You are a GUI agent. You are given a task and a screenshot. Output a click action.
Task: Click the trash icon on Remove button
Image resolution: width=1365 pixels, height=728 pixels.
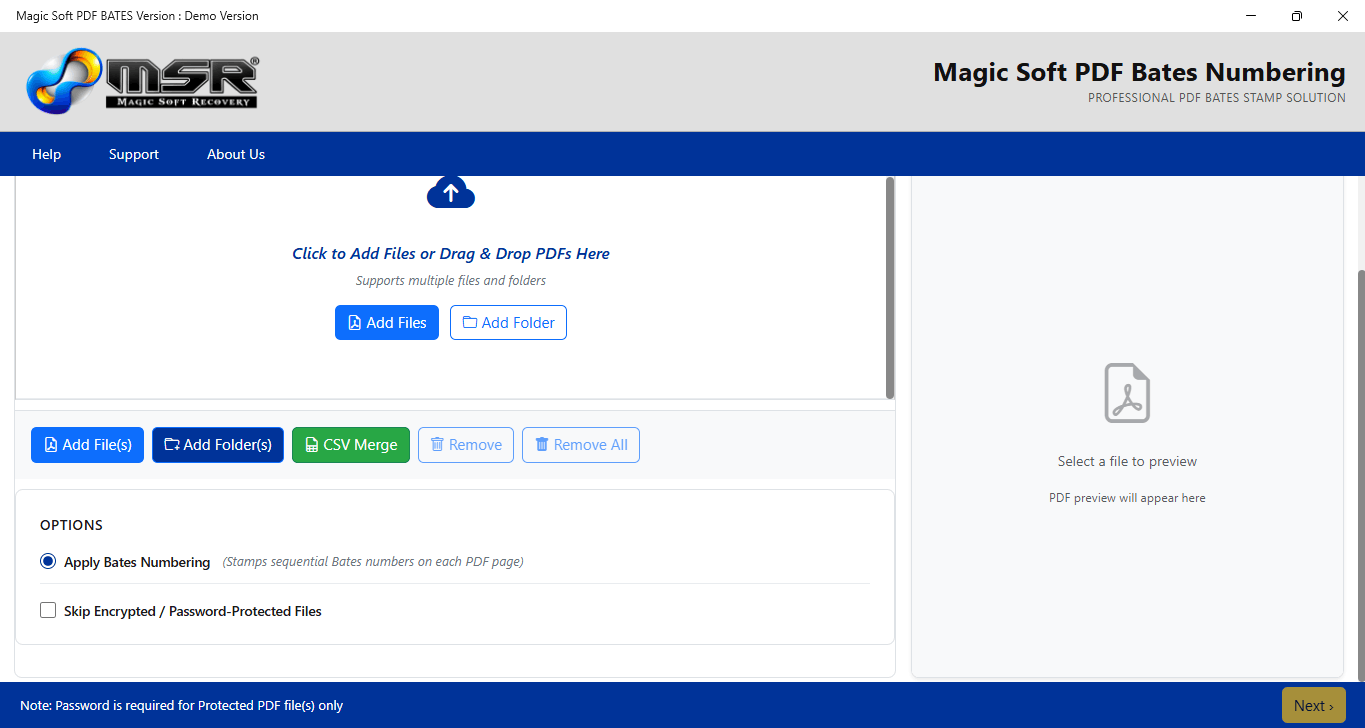[x=437, y=445]
